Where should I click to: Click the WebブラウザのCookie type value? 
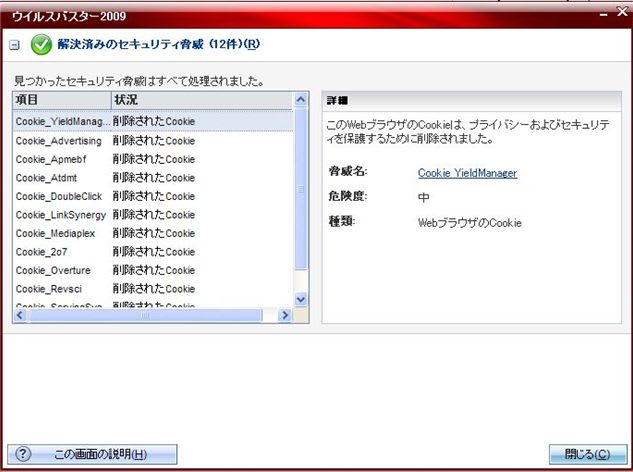pos(470,223)
